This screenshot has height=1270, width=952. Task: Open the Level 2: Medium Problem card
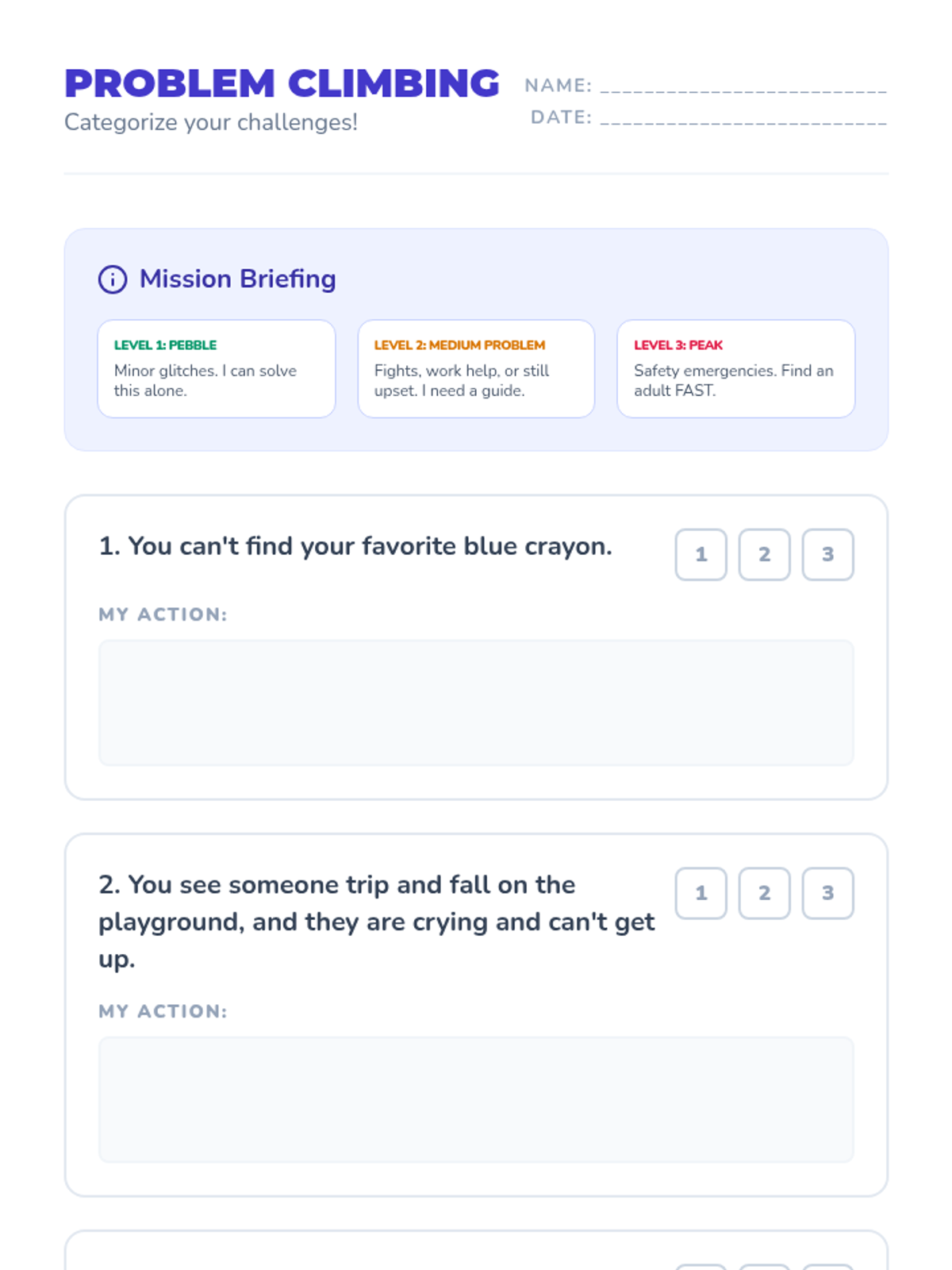click(476, 369)
